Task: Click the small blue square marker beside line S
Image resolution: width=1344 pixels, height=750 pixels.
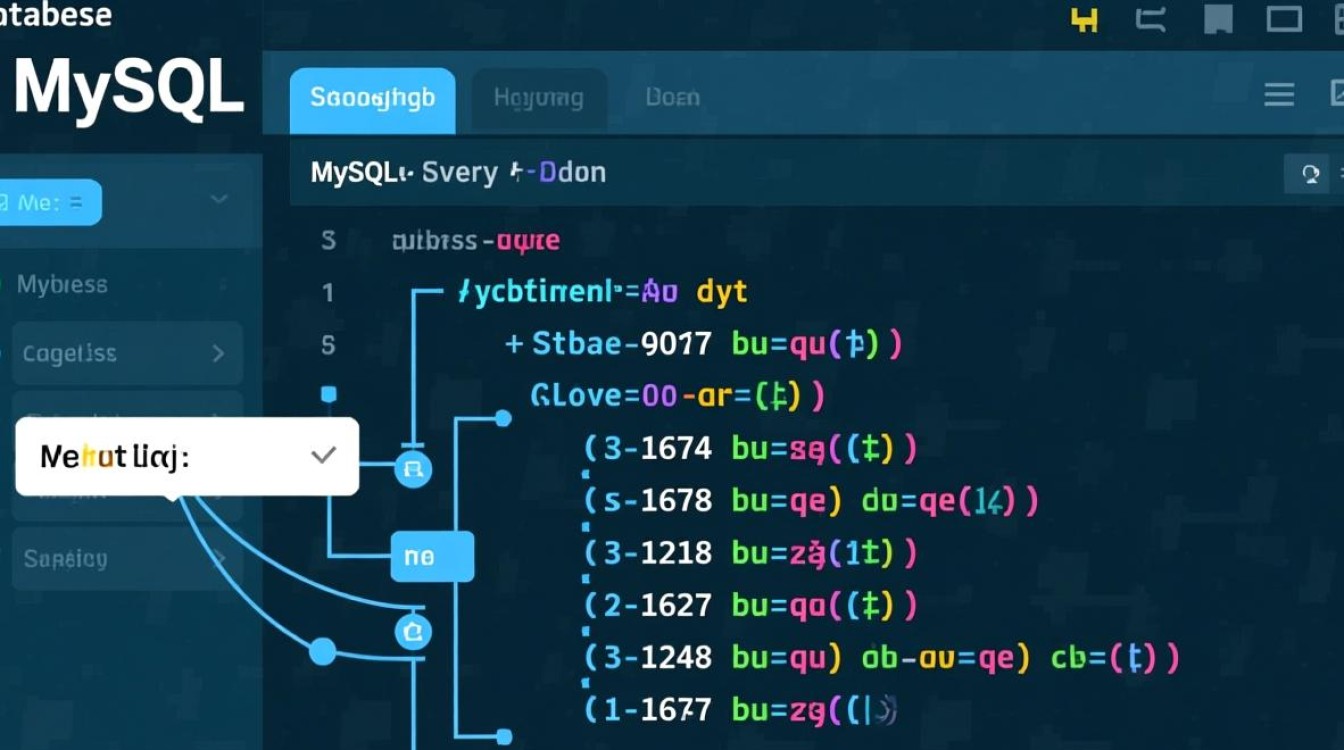Action: tap(327, 394)
